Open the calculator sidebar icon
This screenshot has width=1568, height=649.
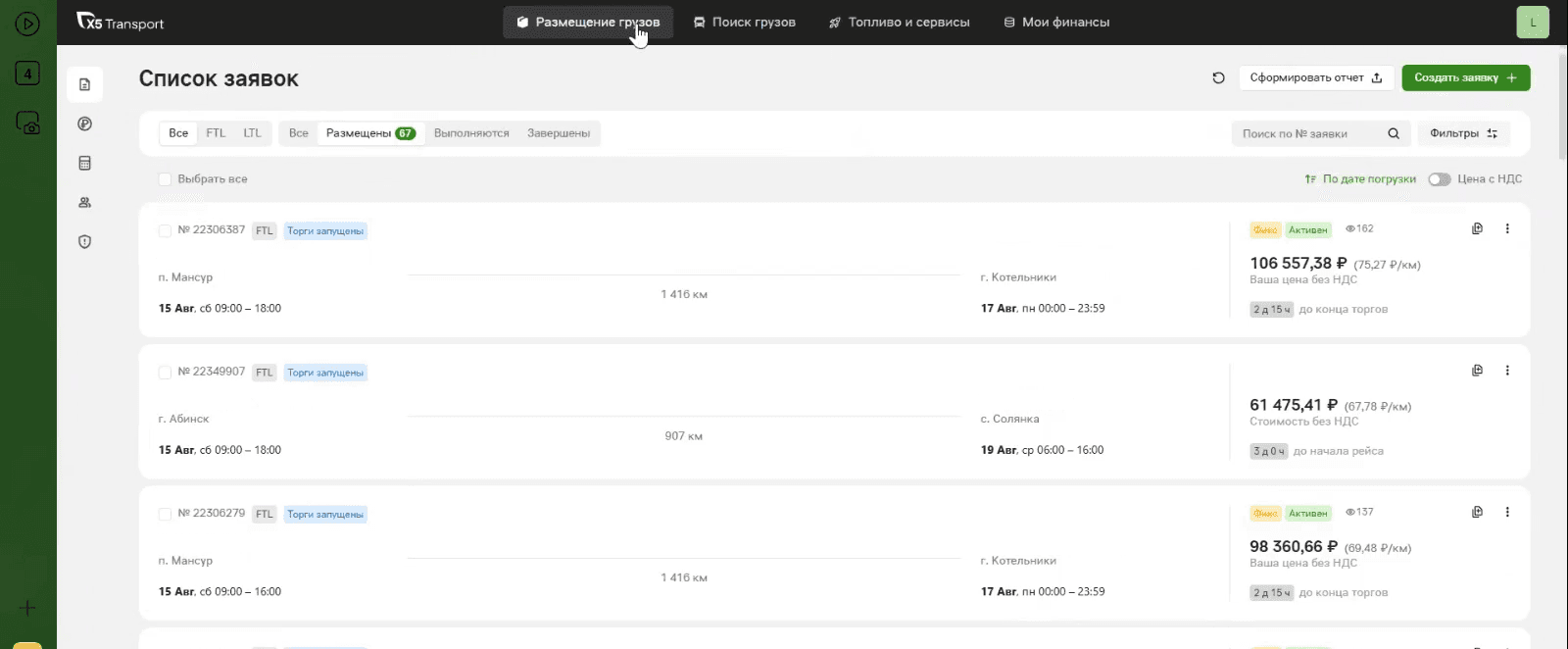pyautogui.click(x=85, y=163)
